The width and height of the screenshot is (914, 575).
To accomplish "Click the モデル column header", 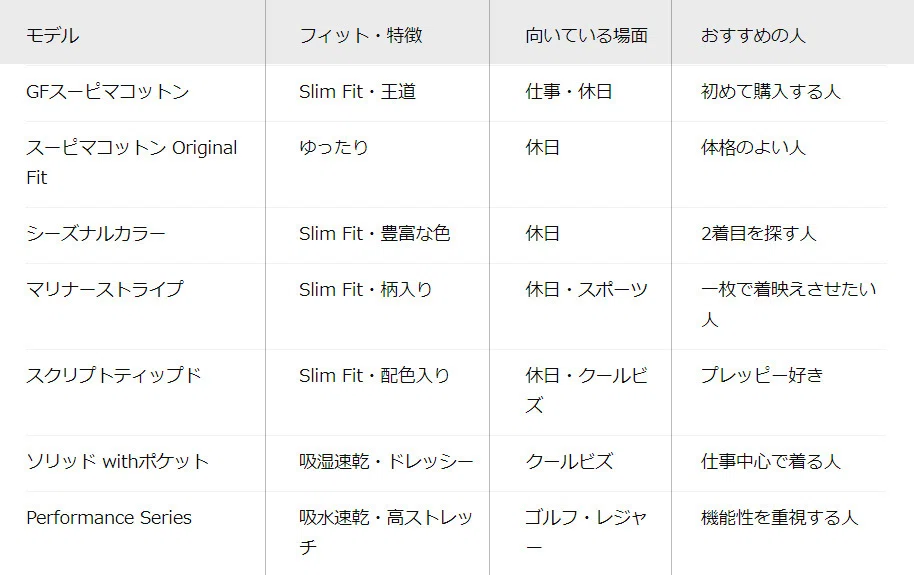I will 52,36.
